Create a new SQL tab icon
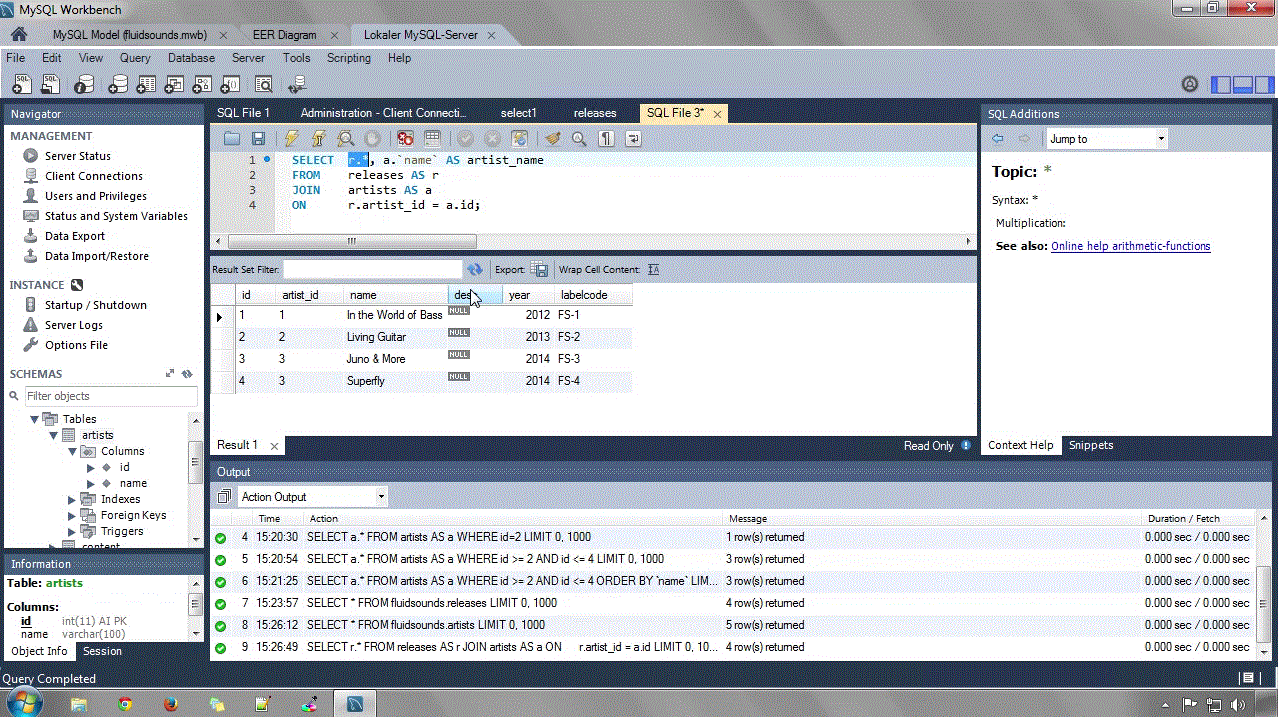1278x717 pixels. (21, 84)
